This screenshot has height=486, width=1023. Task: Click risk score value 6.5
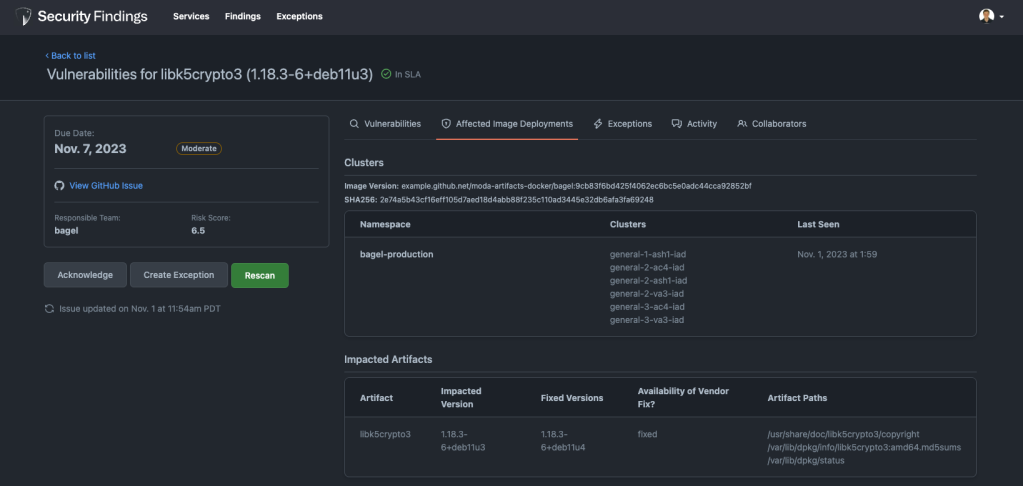198,230
